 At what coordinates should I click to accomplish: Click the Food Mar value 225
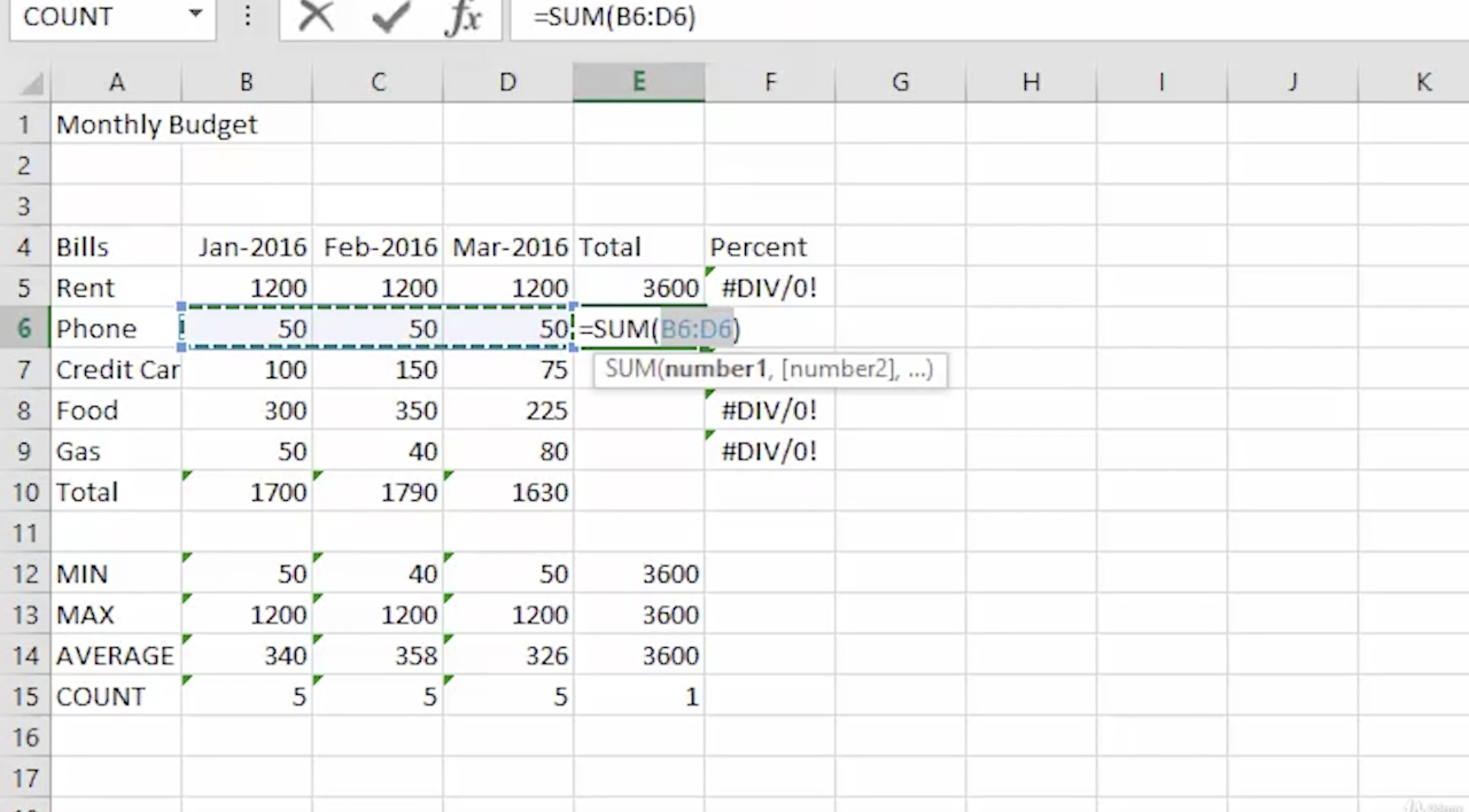click(x=508, y=410)
